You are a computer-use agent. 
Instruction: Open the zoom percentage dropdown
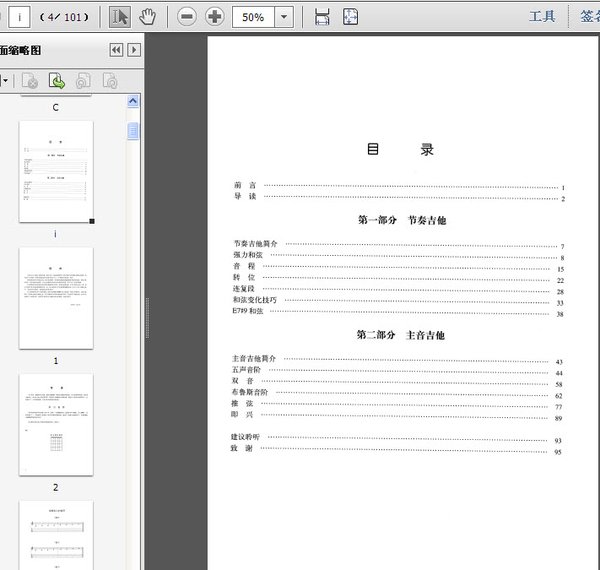click(284, 17)
